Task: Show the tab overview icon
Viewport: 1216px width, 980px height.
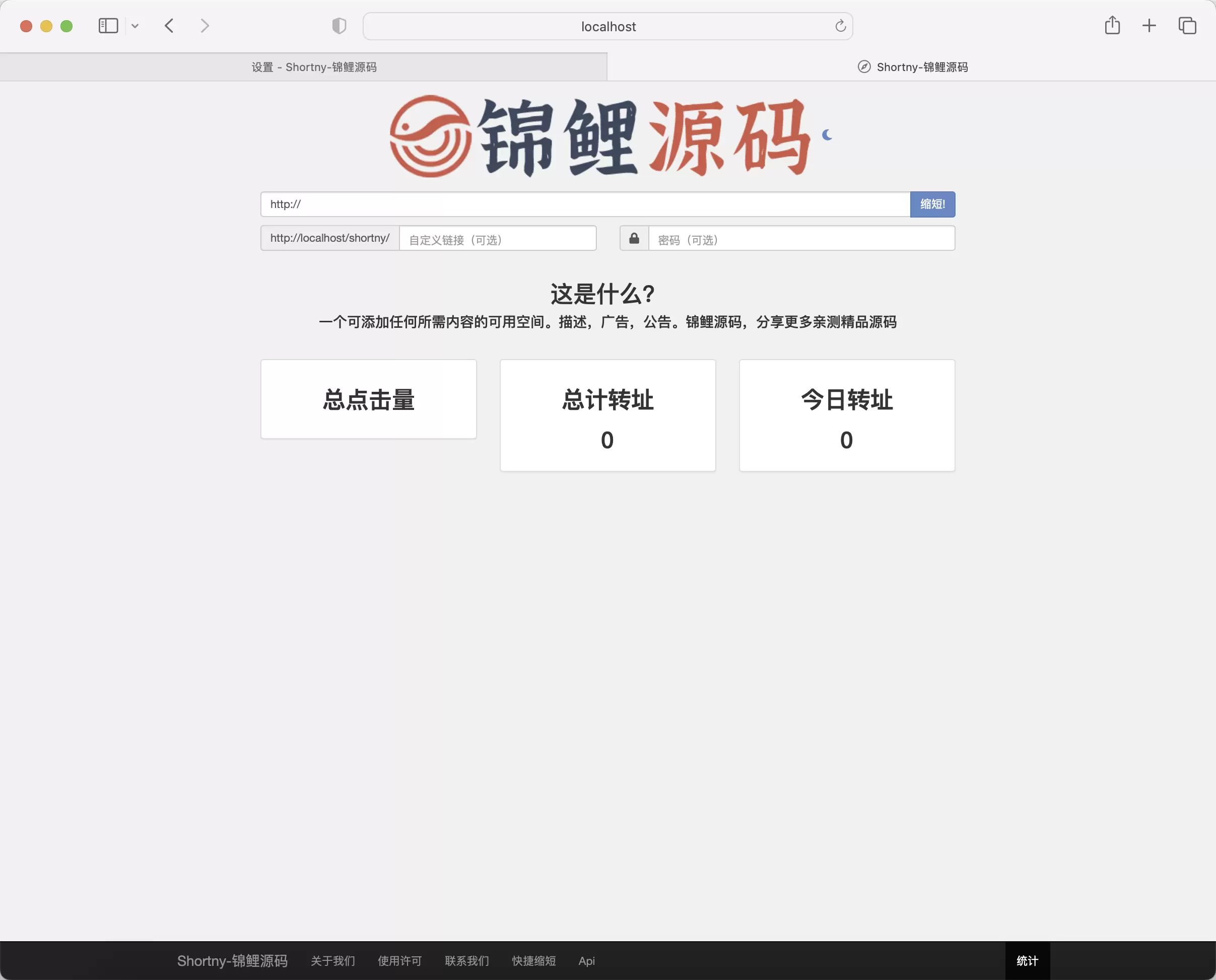Action: pyautogui.click(x=1187, y=26)
